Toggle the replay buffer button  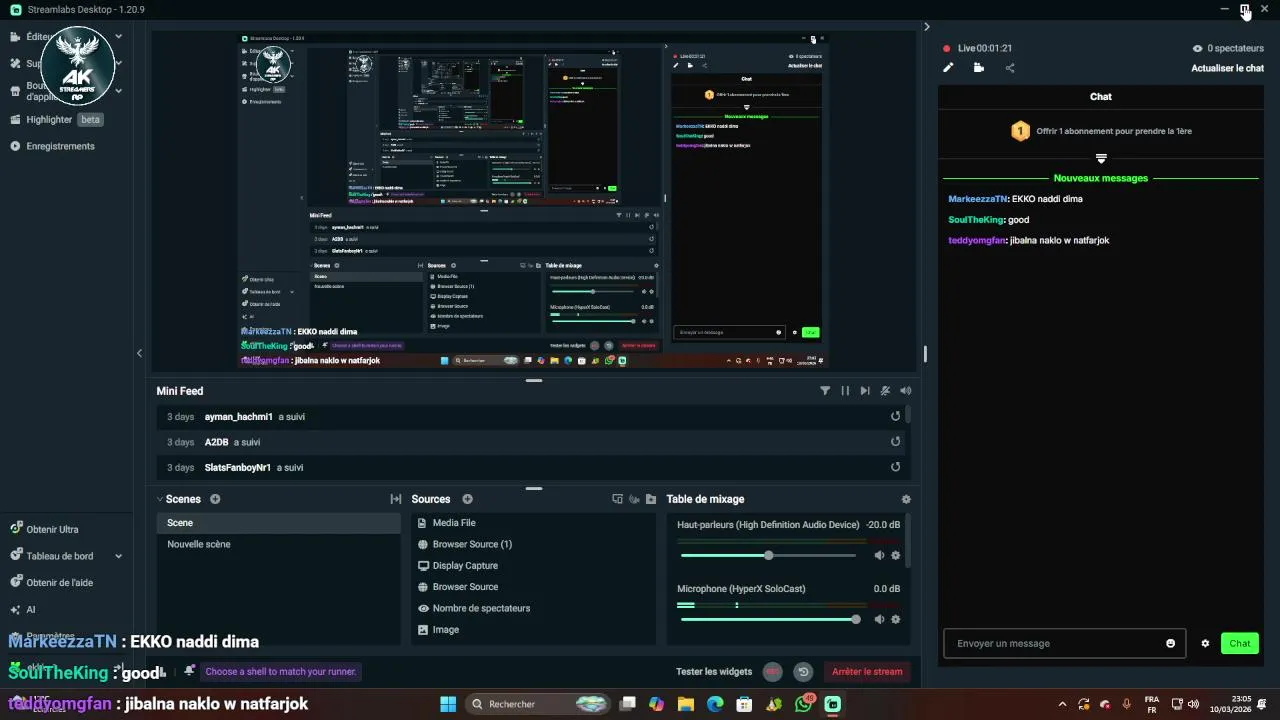(x=802, y=672)
